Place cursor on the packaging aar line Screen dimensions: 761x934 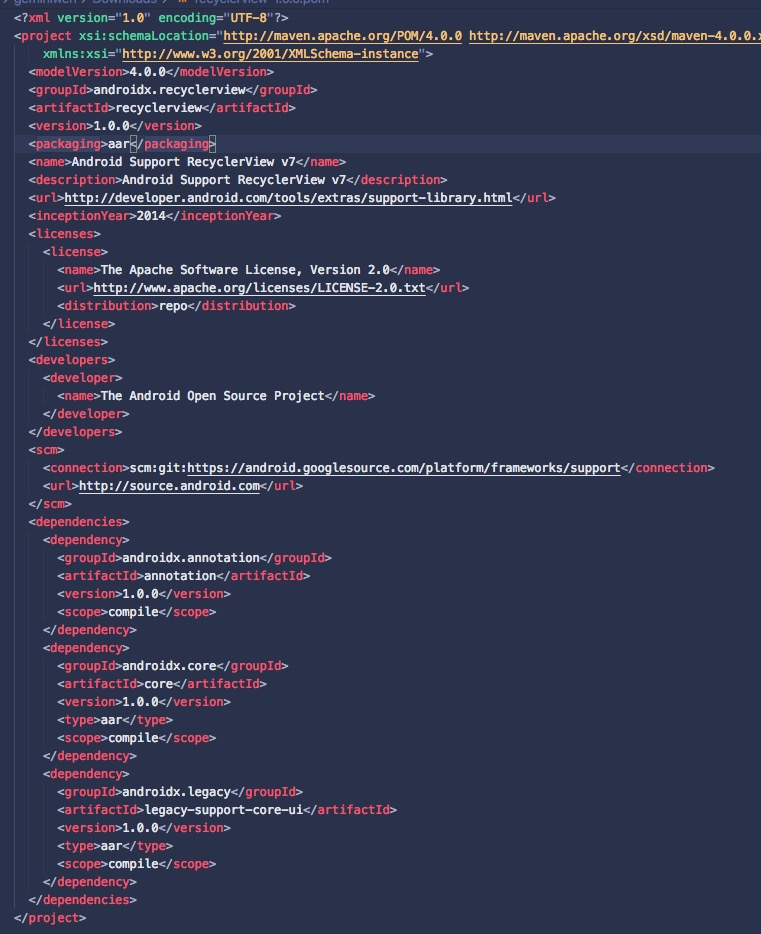(122, 144)
